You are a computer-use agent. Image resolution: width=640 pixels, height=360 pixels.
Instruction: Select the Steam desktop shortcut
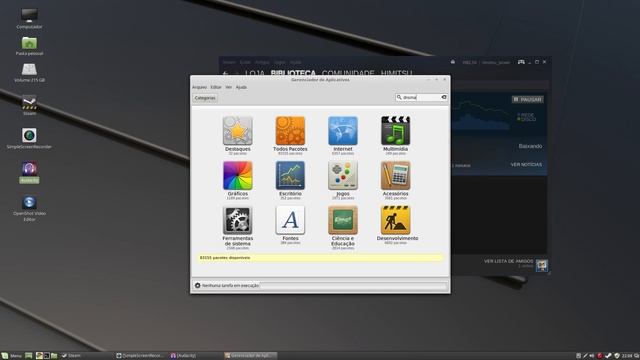click(29, 105)
